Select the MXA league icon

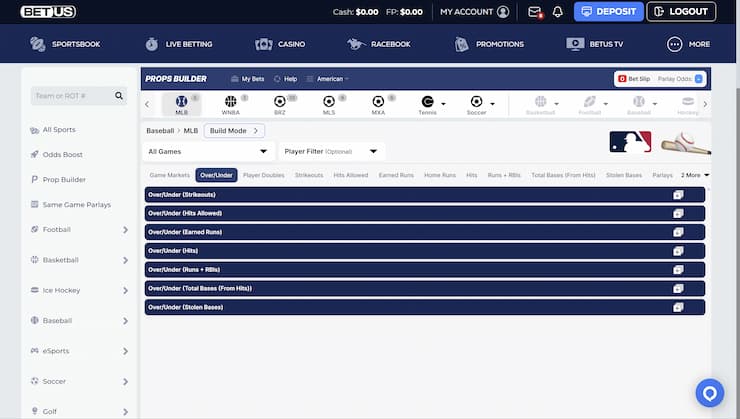(x=378, y=104)
